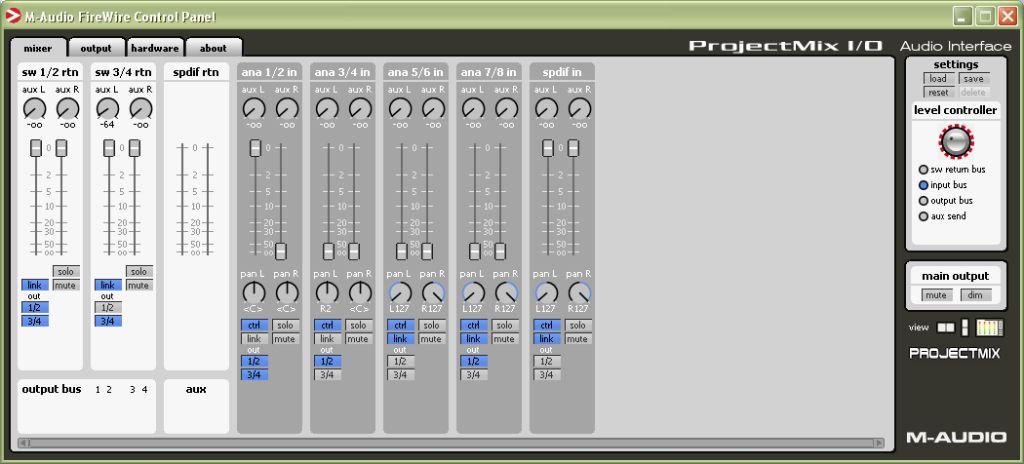Select aux send radio option
Screen dimensions: 1024x464
pos(923,216)
